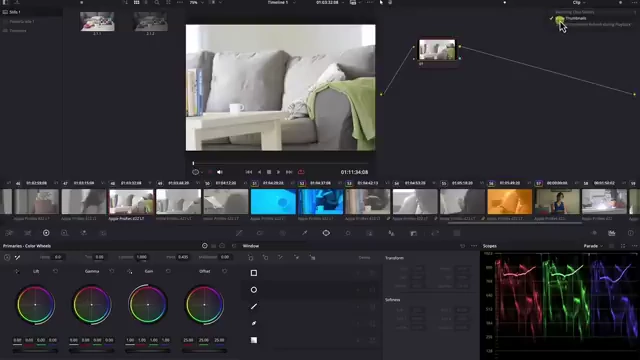Select Stills 1 album
Screen dimensions: 640x360
(15, 12)
